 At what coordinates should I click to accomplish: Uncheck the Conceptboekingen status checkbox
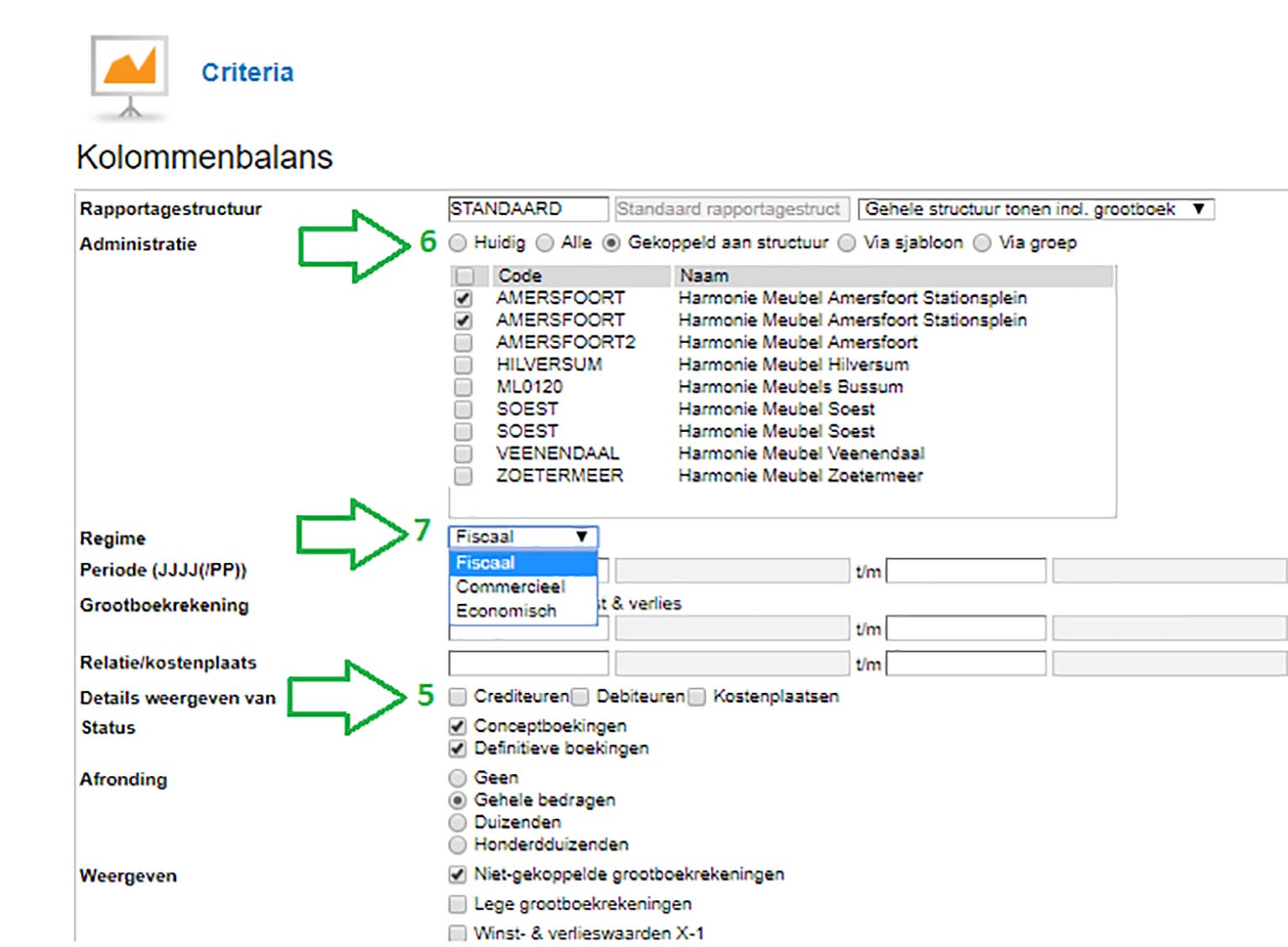458,726
